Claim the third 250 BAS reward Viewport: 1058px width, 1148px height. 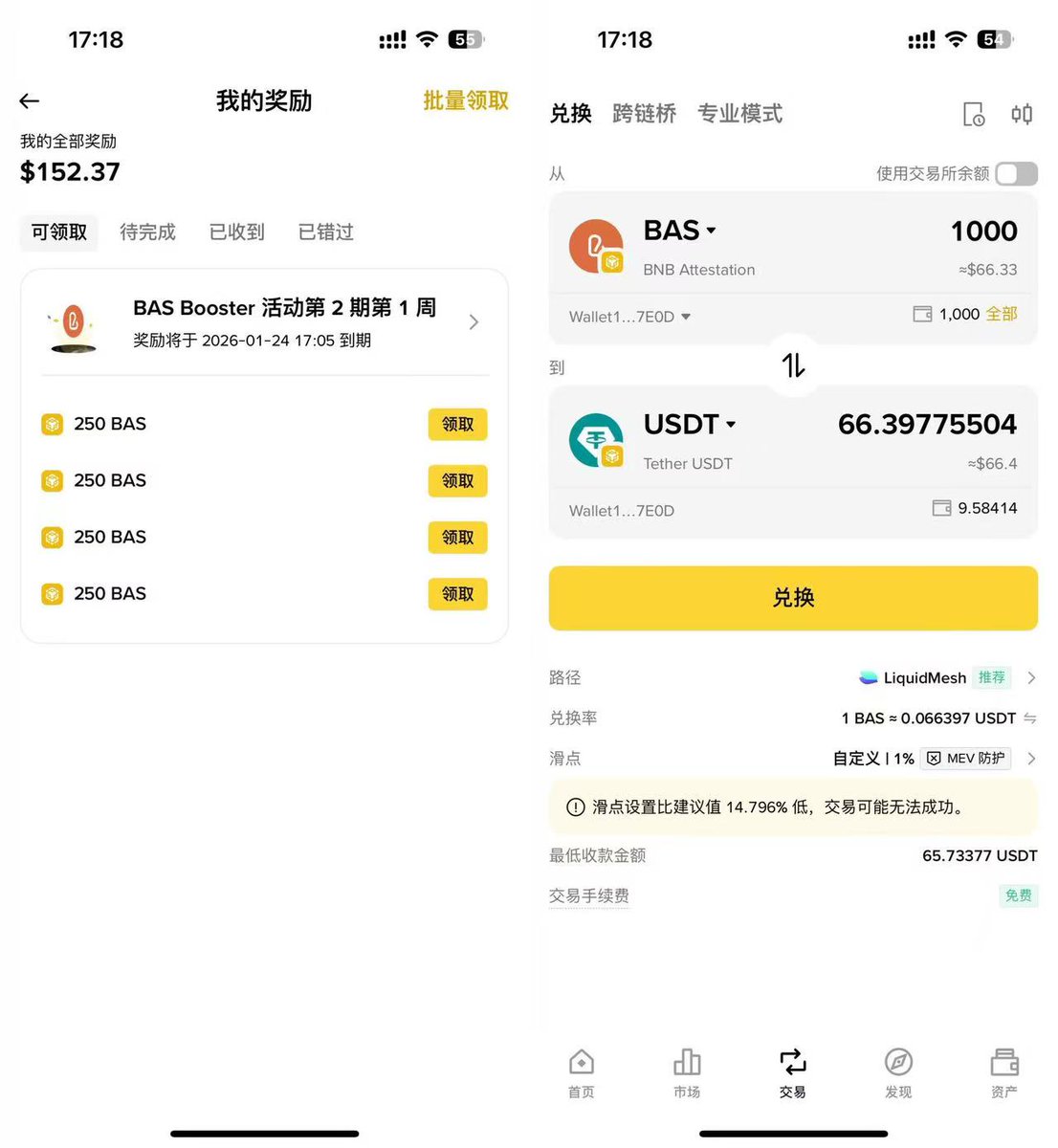[x=457, y=537]
